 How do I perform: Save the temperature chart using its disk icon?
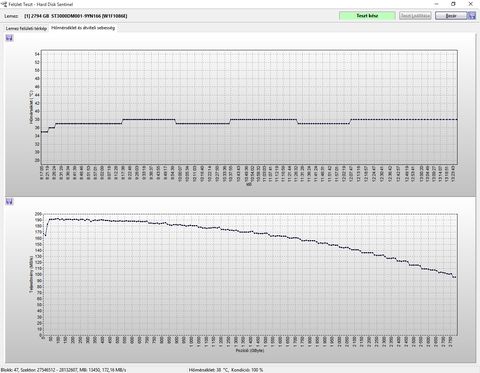pyautogui.click(x=9, y=38)
